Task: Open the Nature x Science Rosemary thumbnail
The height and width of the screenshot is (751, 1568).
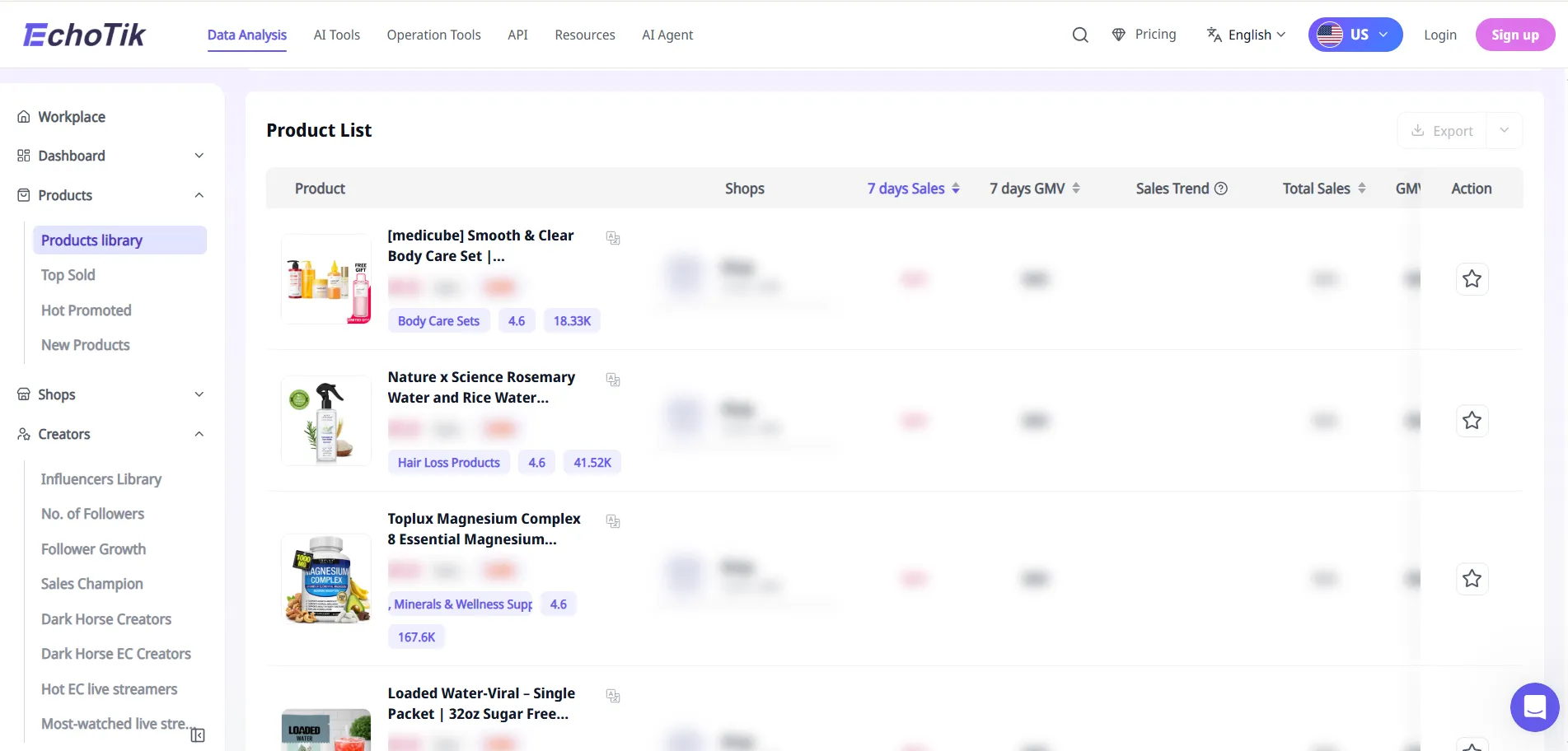Action: [326, 421]
